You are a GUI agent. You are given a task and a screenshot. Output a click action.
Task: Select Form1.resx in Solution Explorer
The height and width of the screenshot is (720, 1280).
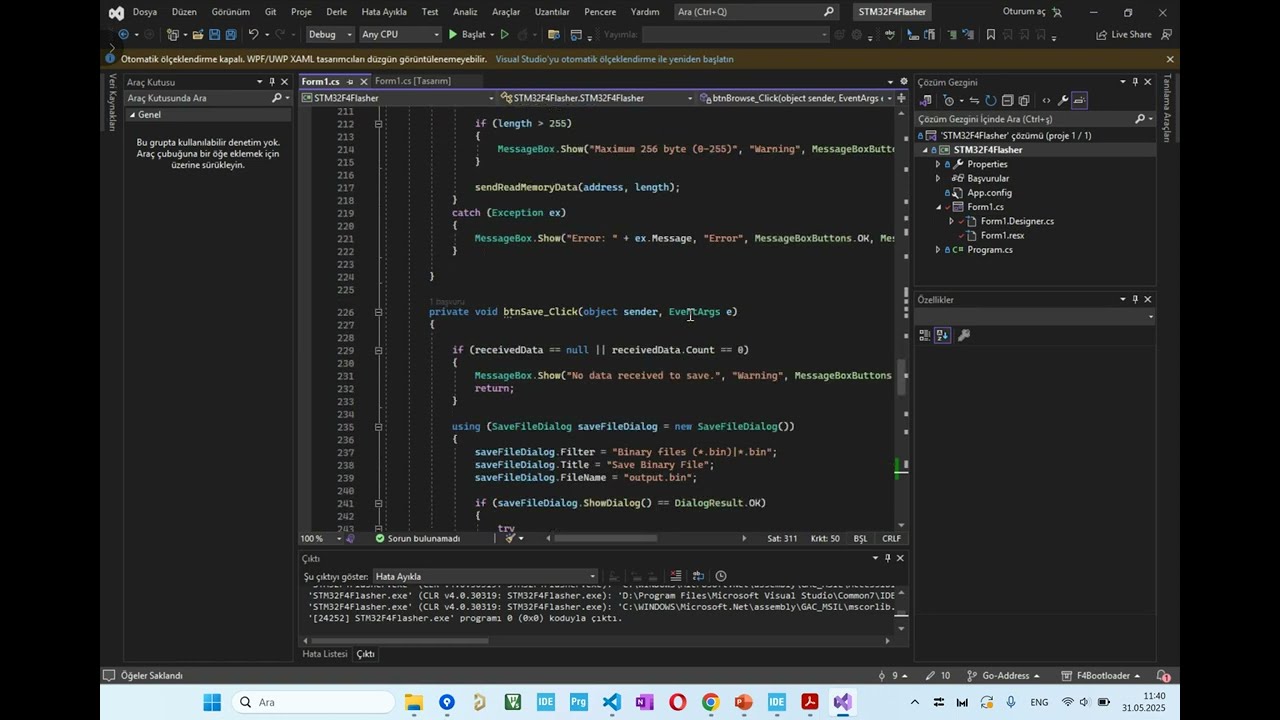1002,235
